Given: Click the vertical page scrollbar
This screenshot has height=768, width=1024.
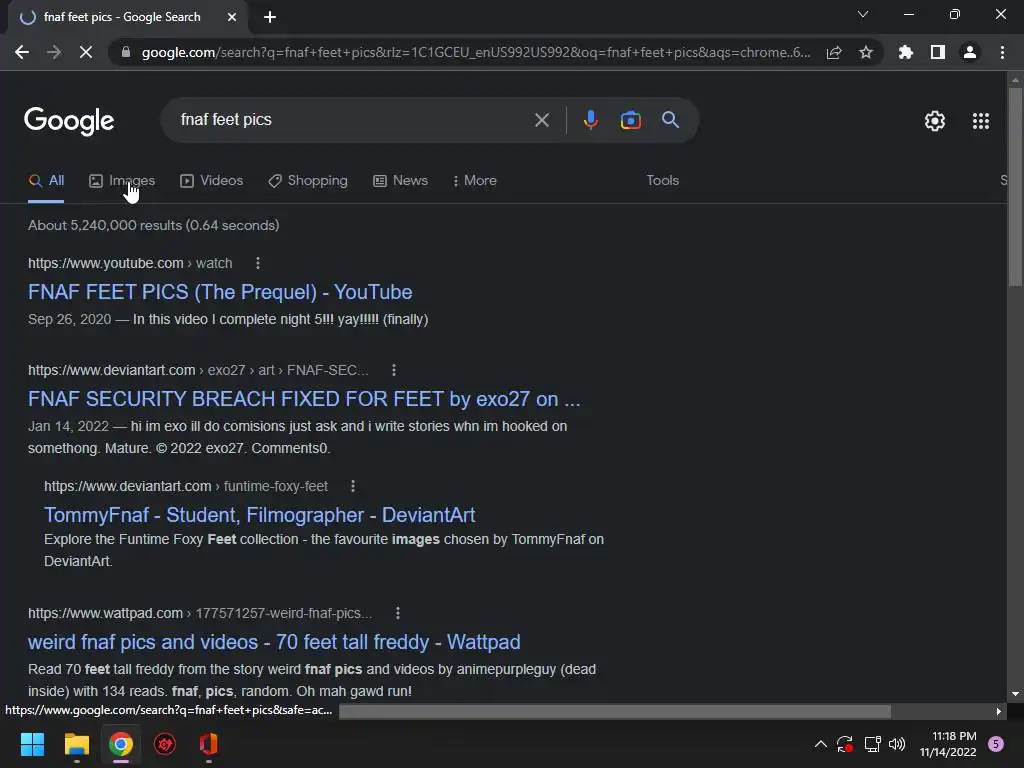Looking at the screenshot, I should [x=1015, y=186].
